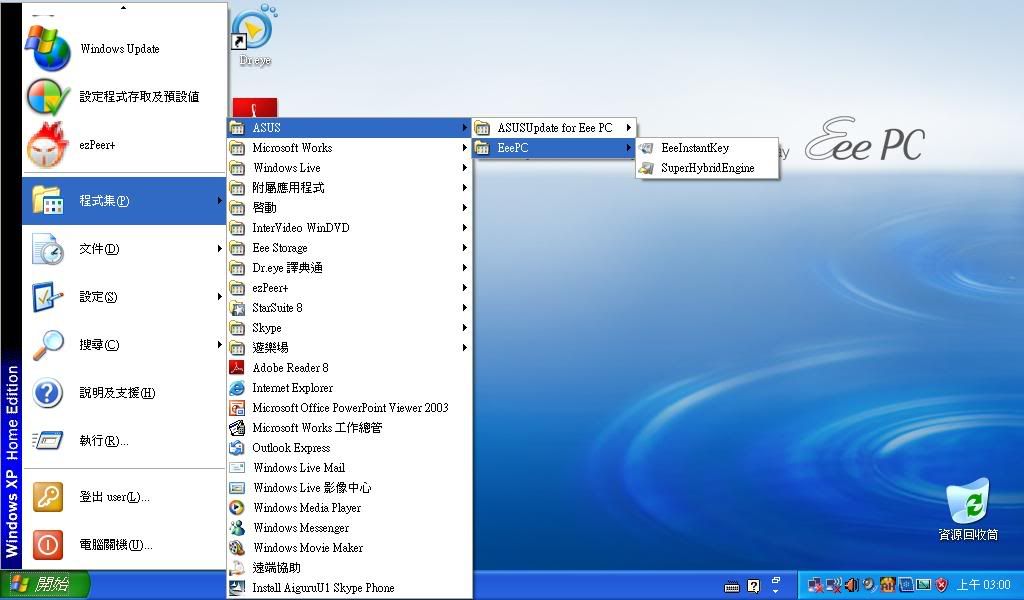The width and height of the screenshot is (1024, 600).
Task: Open Internet Explorer from programs list
Action: tap(292, 388)
